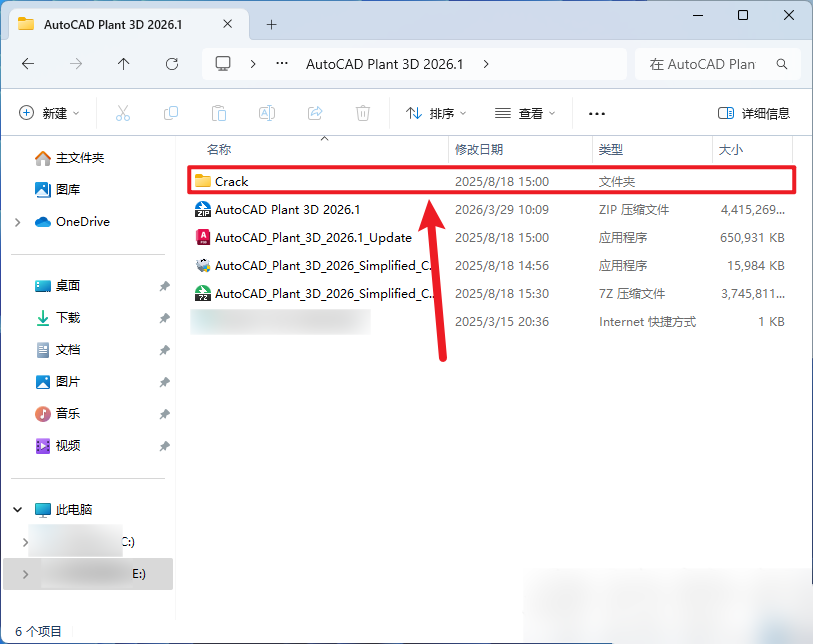813x644 pixels.
Task: Select 此电脑 in navigation pane
Action: point(63,510)
